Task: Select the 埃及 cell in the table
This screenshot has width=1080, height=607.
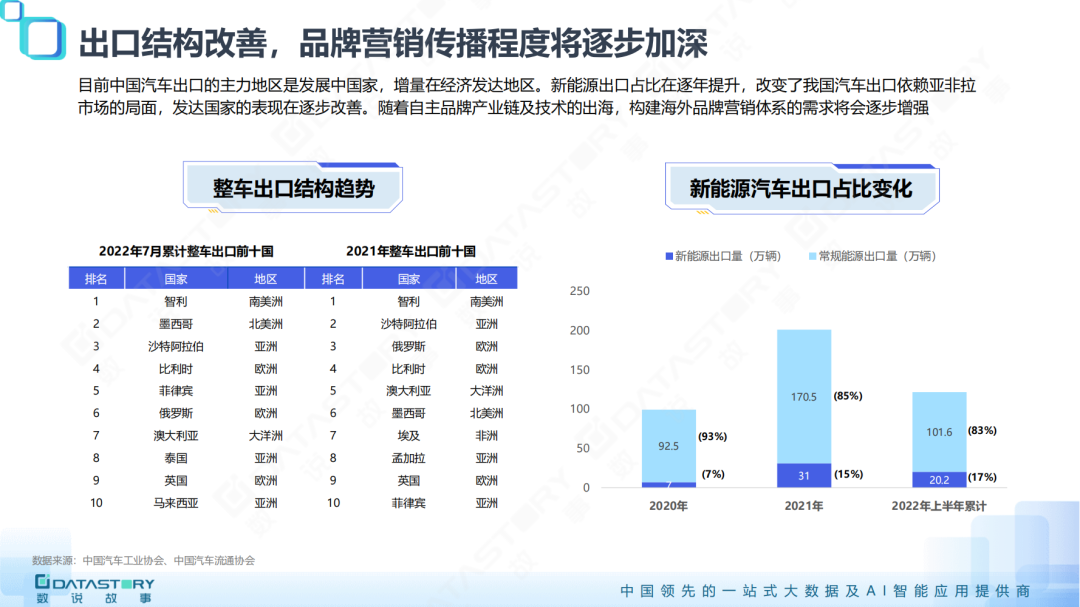Action: point(408,435)
